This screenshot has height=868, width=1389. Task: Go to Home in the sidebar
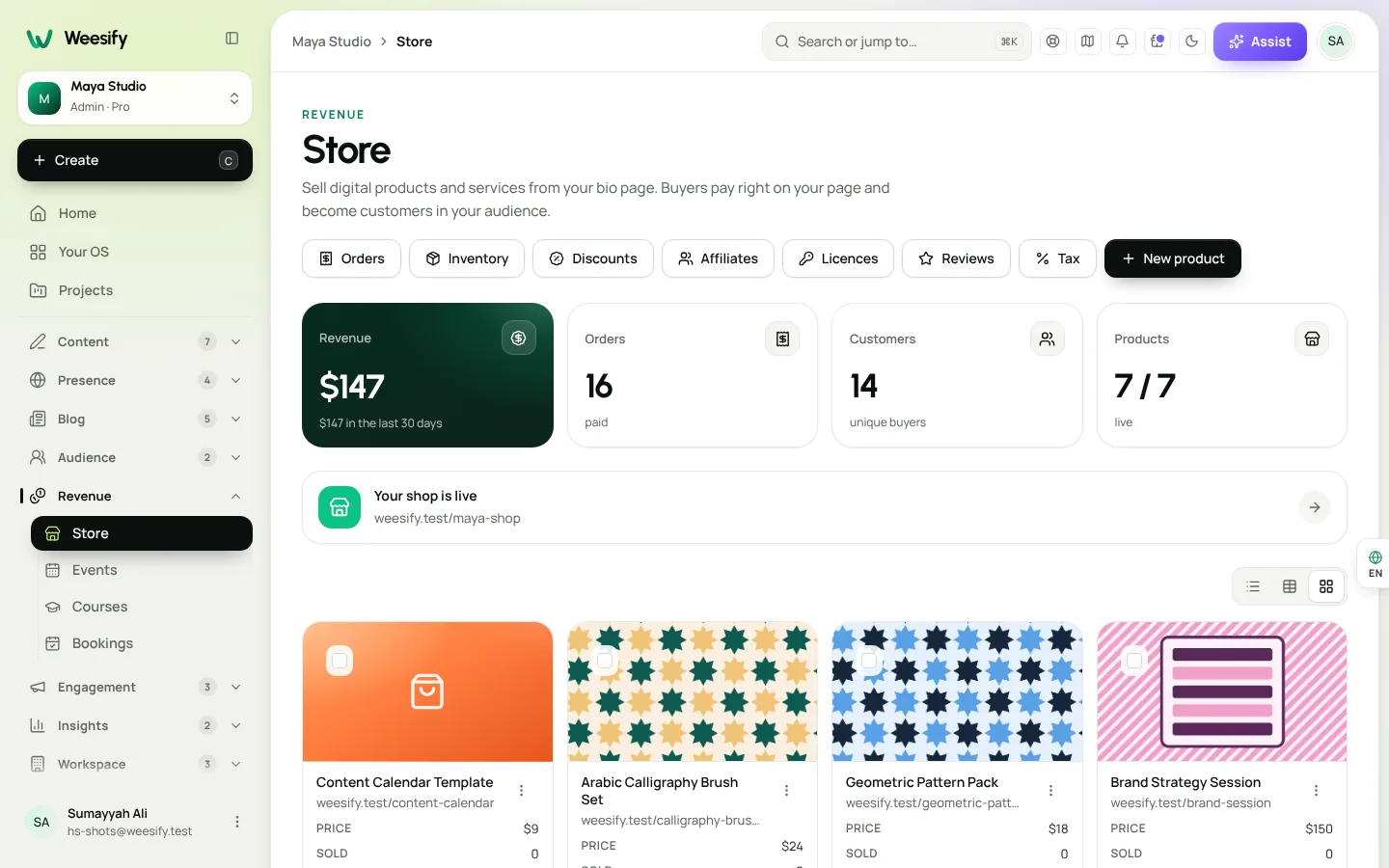click(x=135, y=213)
